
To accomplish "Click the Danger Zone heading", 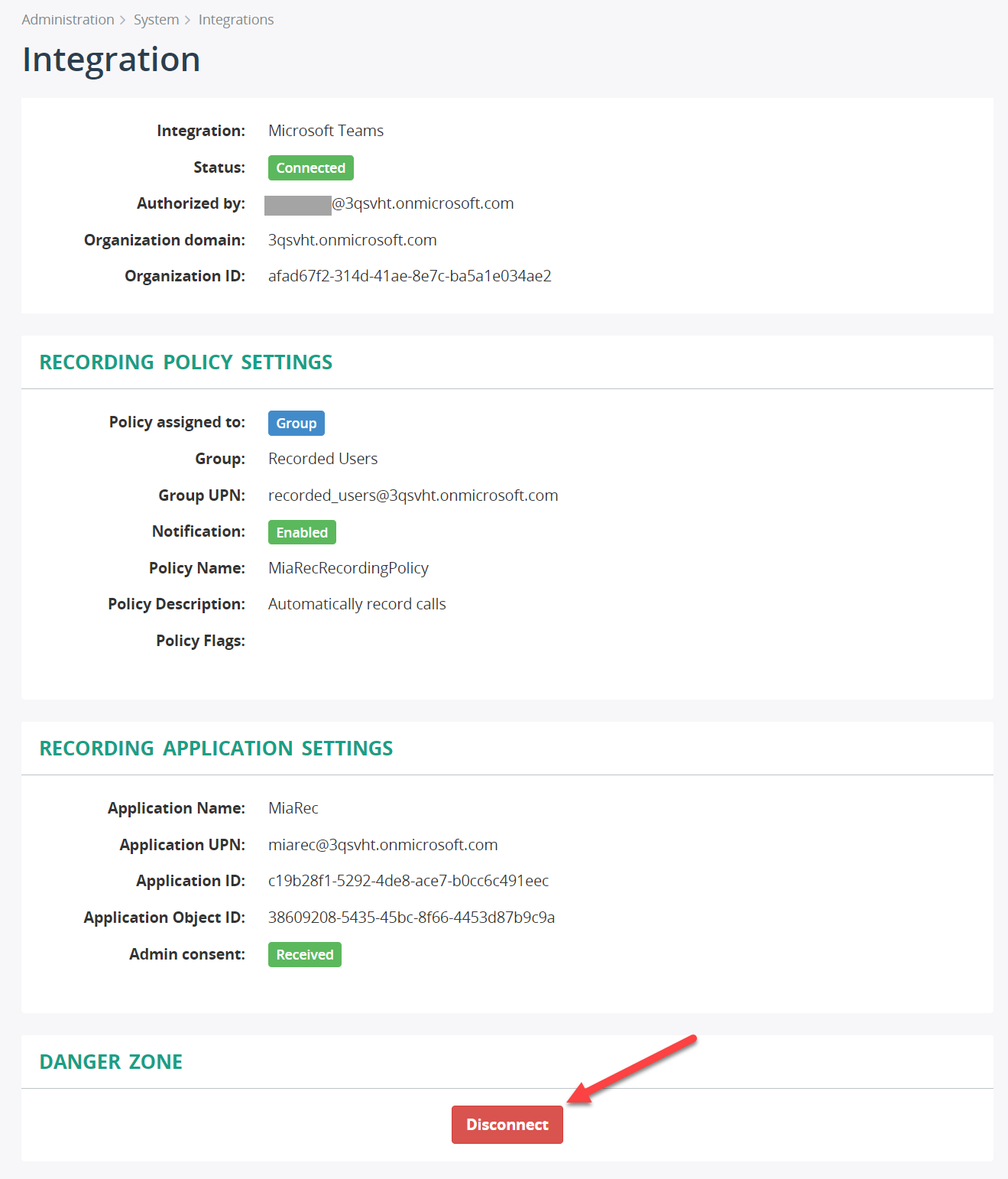I will click(x=111, y=1062).
